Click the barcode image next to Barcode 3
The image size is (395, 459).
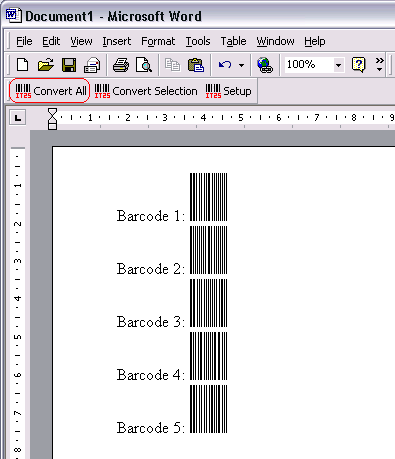208,303
